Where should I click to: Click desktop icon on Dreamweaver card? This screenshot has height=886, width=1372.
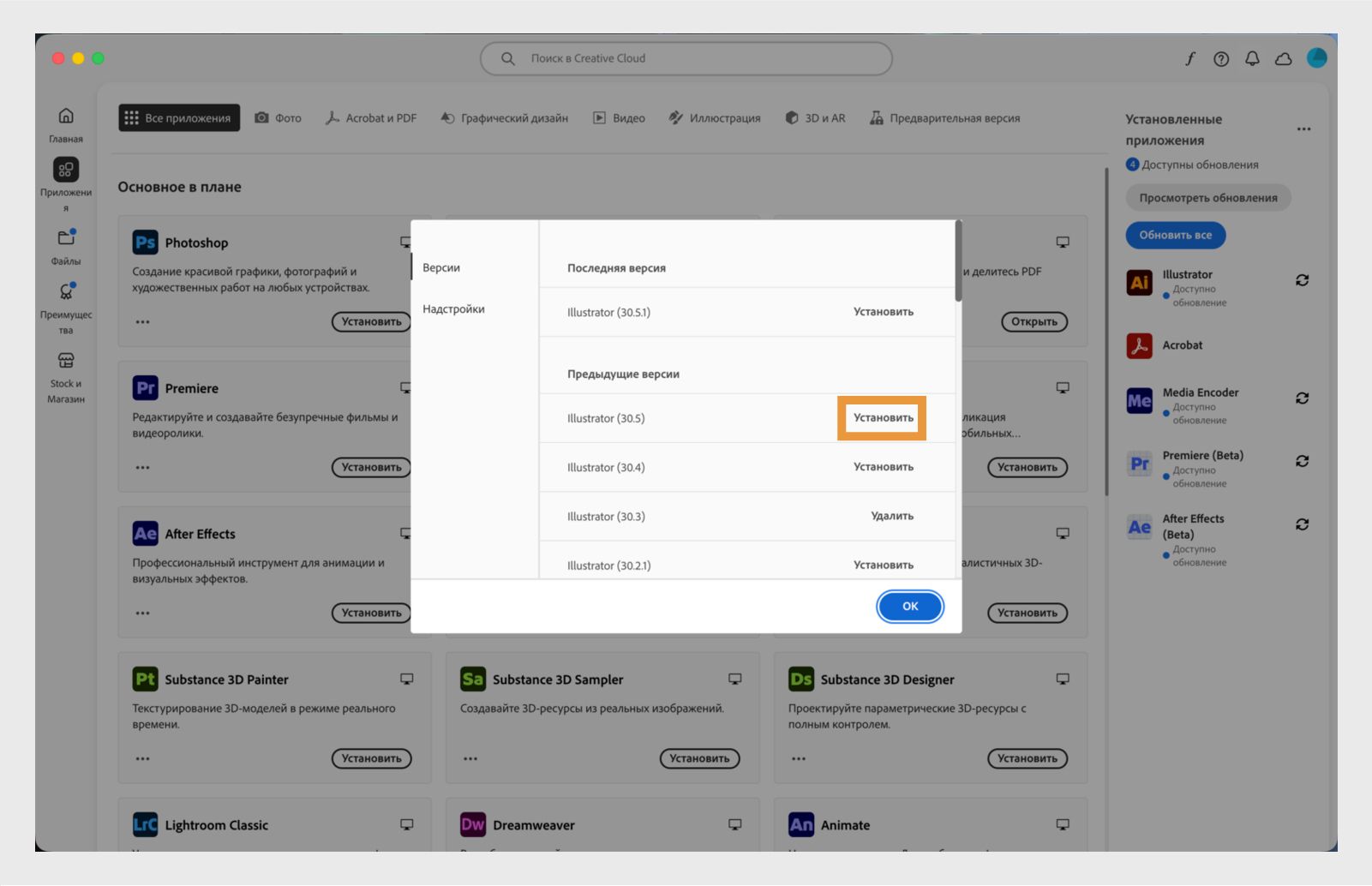pos(734,824)
